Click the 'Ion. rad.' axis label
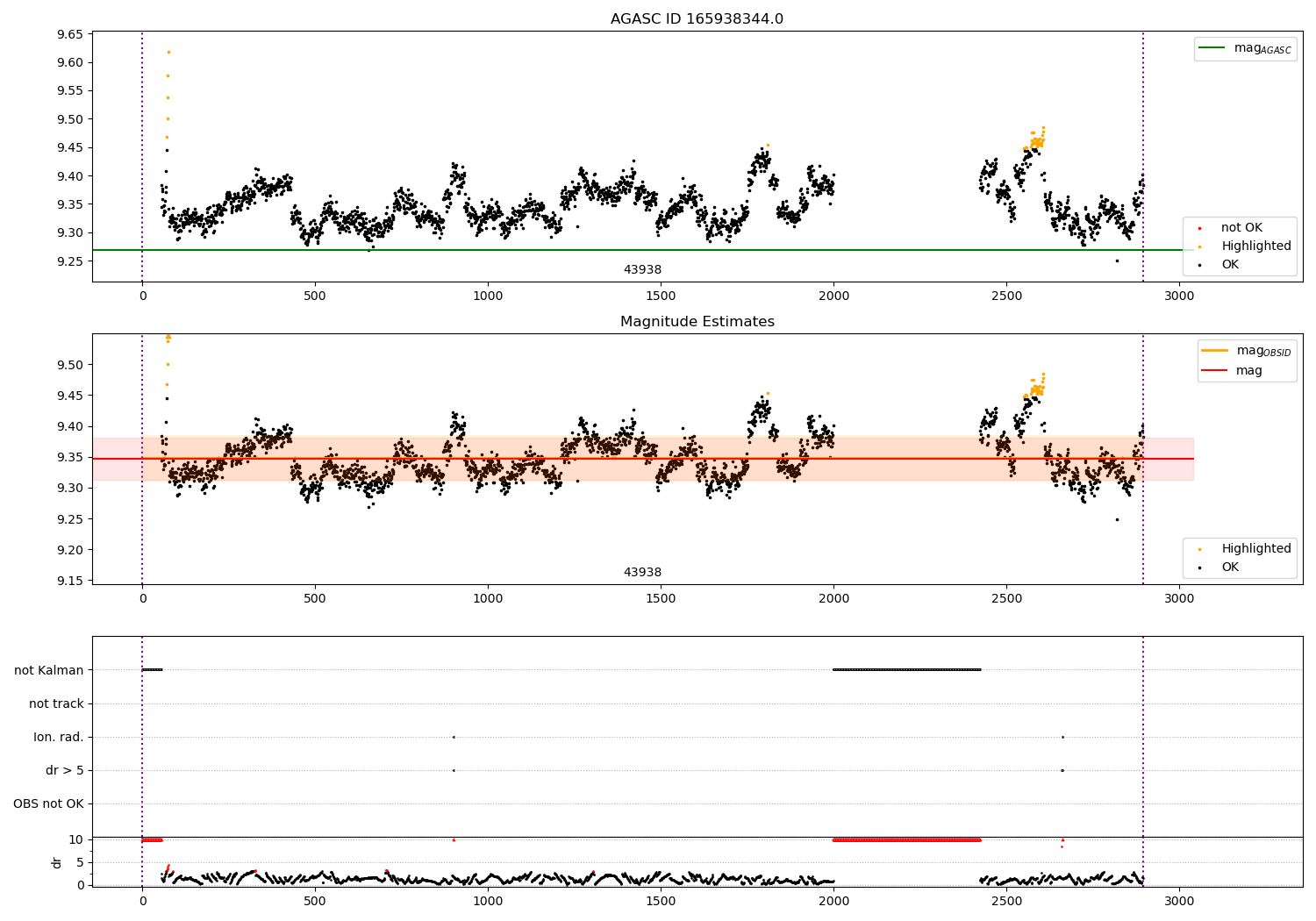Image resolution: width=1316 pixels, height=921 pixels. [x=59, y=737]
